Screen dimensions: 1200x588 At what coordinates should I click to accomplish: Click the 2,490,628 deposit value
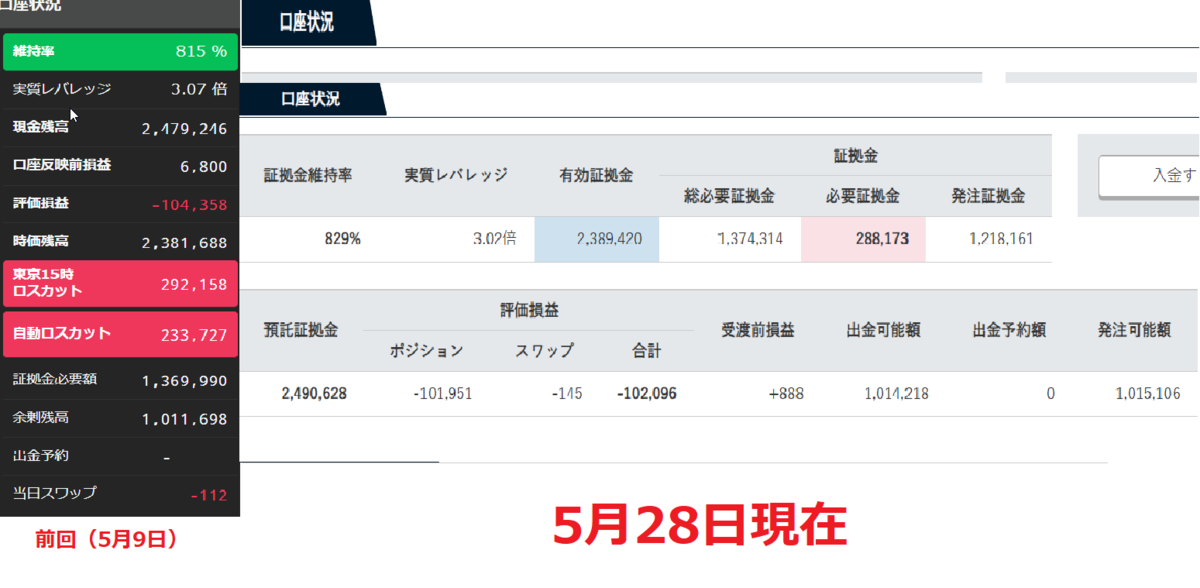pos(313,393)
